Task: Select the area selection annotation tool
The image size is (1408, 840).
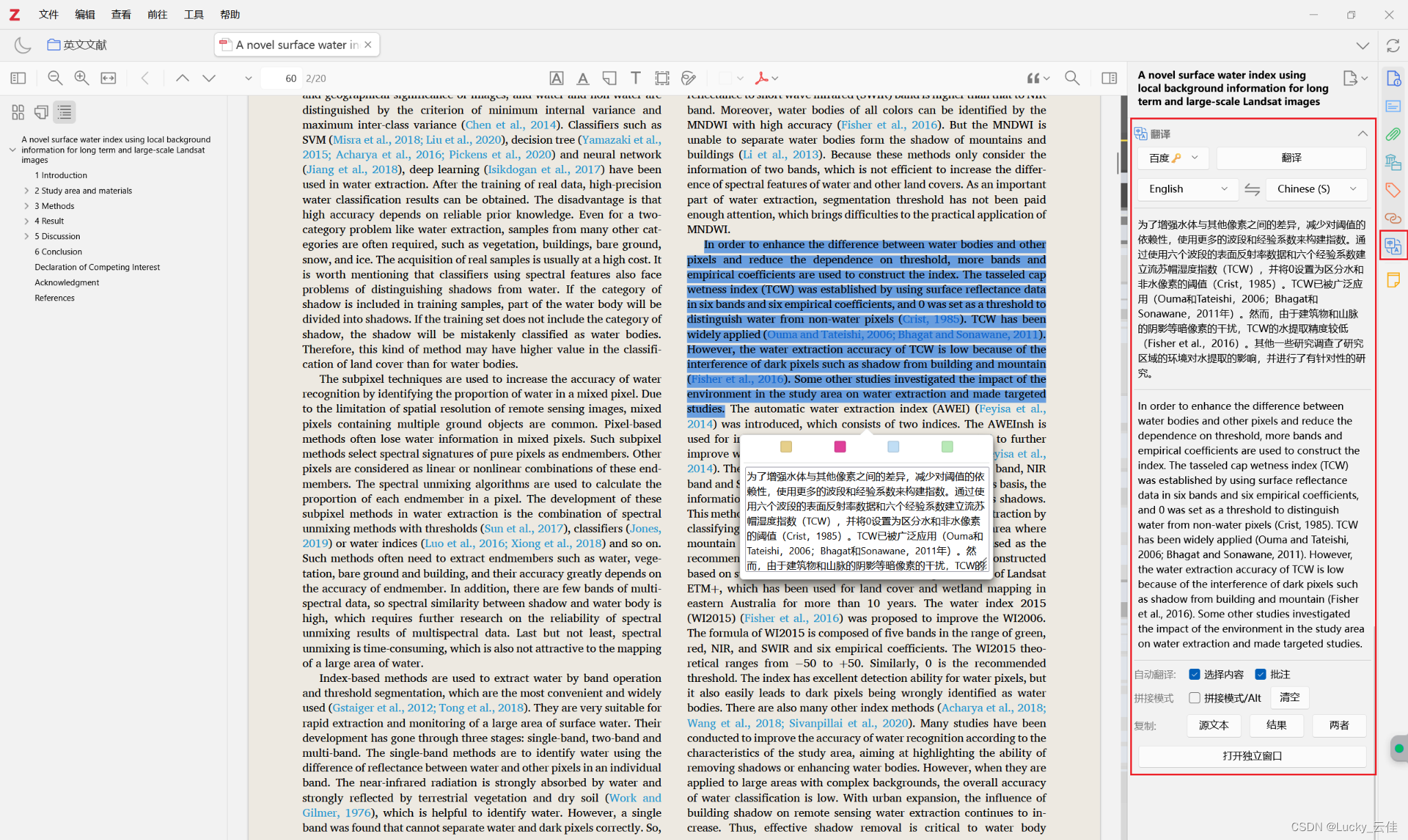Action: (x=662, y=78)
